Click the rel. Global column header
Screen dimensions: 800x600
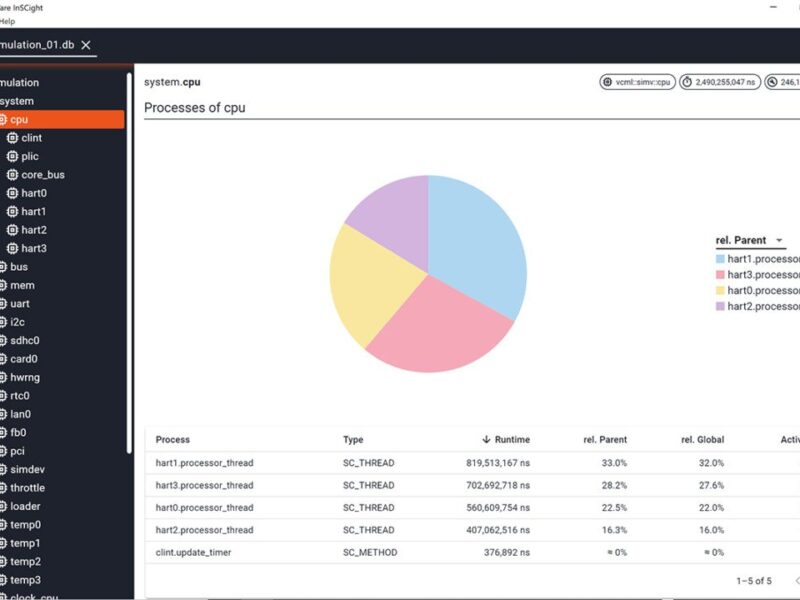click(x=703, y=440)
